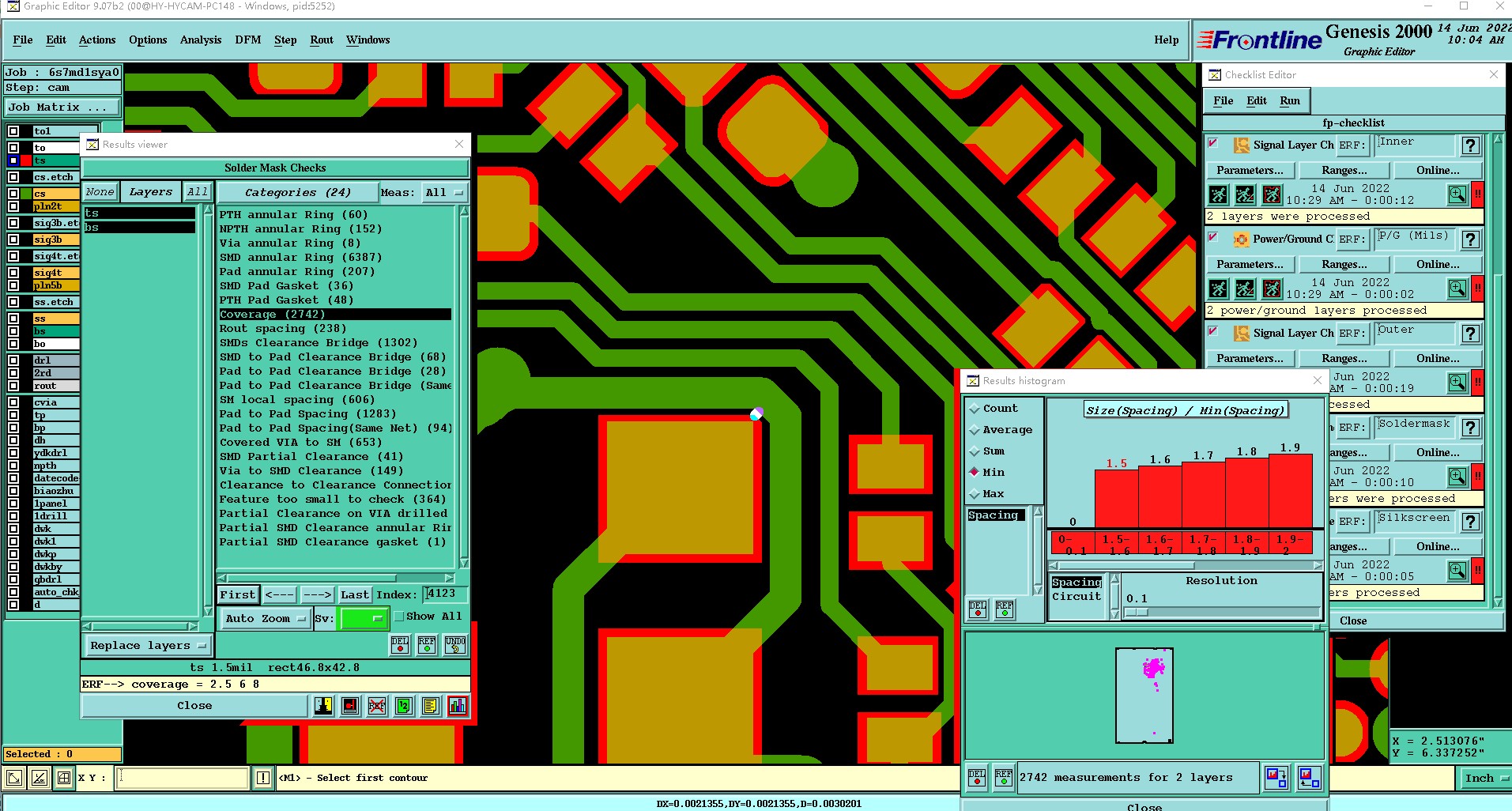This screenshot has height=811, width=1512.
Task: Click the DEL icon in Results histogram left panel
Action: pos(978,609)
